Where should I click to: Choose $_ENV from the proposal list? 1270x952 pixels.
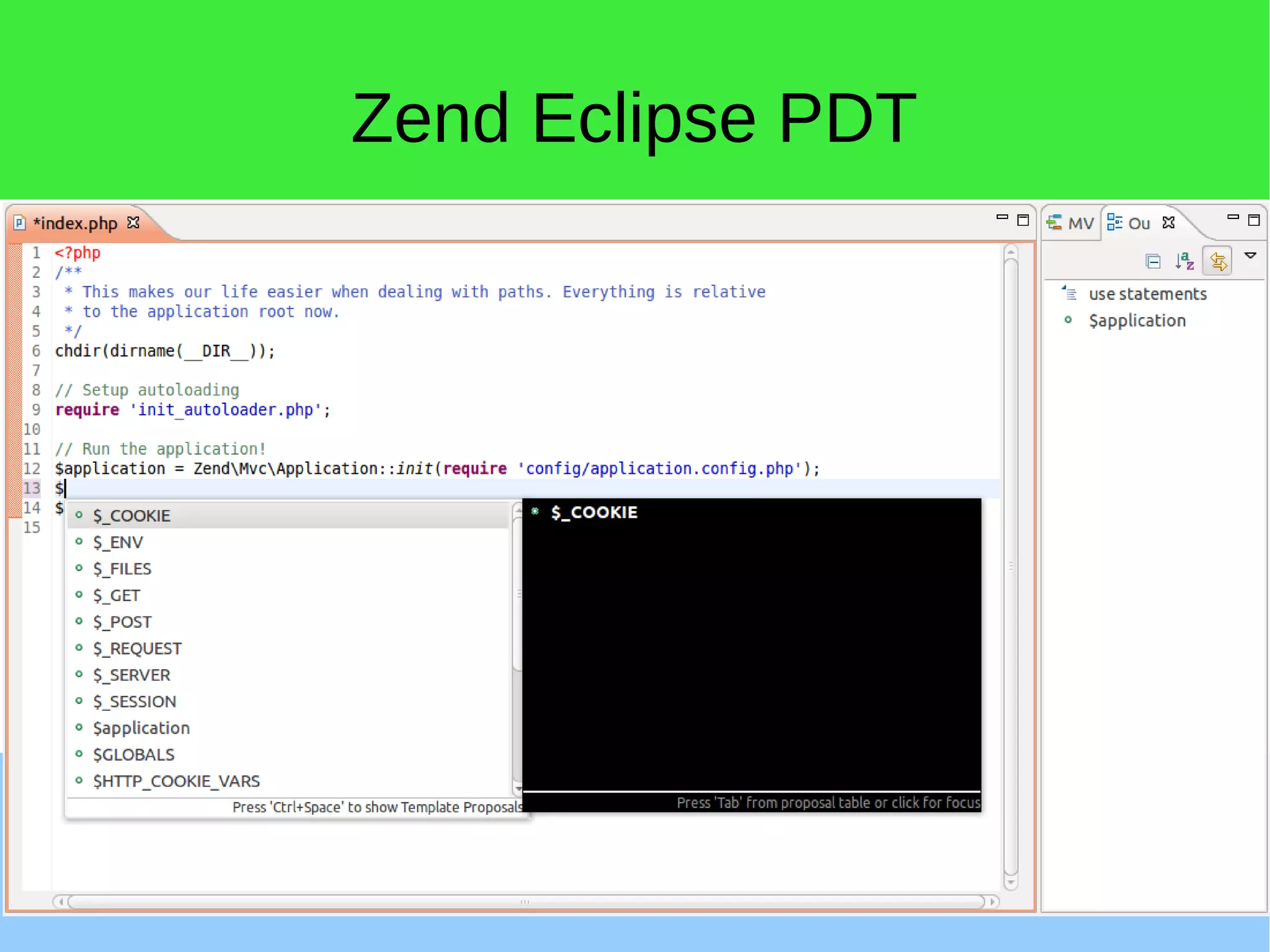click(288, 542)
